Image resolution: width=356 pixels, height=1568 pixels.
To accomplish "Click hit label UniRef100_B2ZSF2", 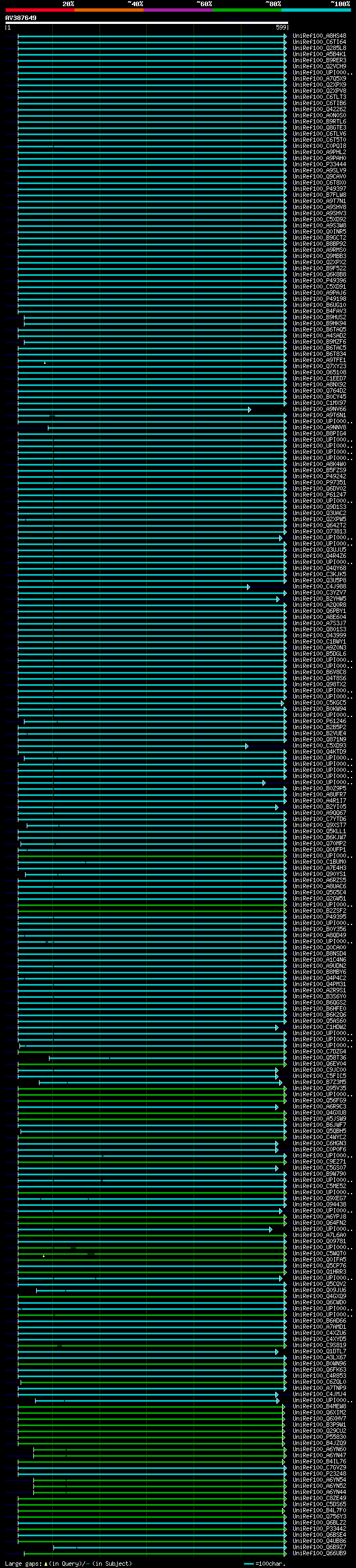I will (319, 911).
